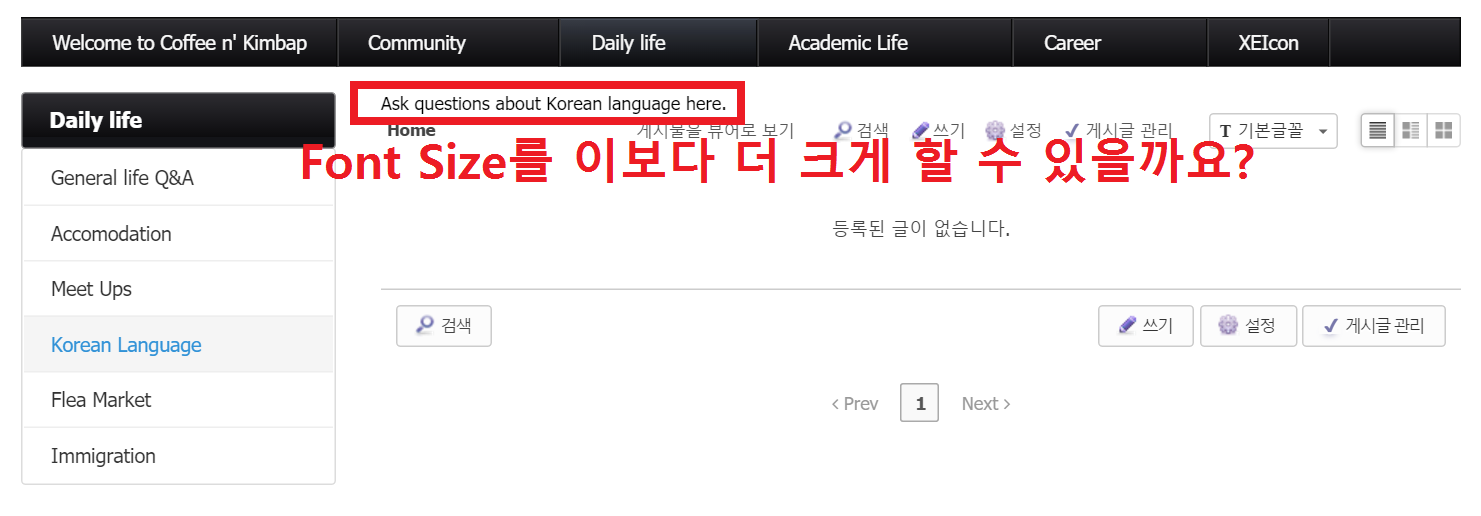The width and height of the screenshot is (1481, 516).
Task: Click top toolbar 게시글 관리 checkmark
Action: pyautogui.click(x=1072, y=130)
